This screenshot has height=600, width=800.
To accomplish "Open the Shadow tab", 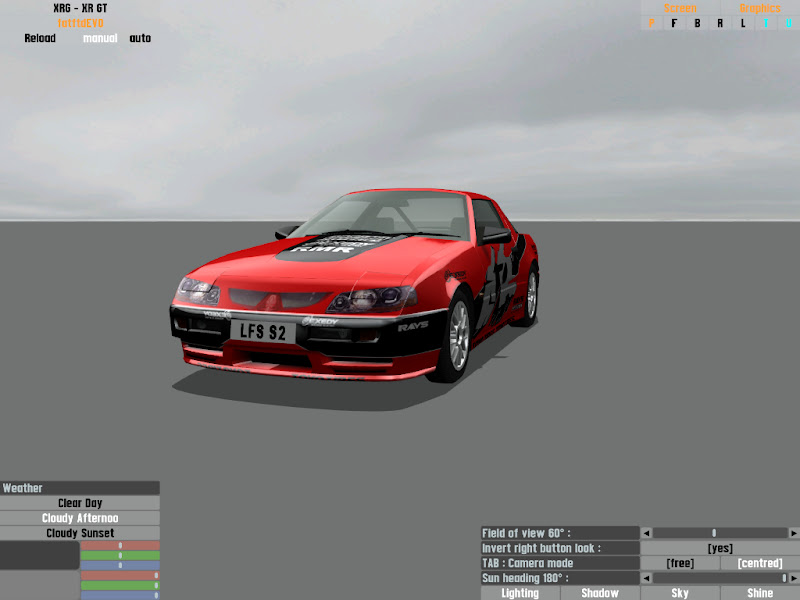I will click(x=600, y=593).
